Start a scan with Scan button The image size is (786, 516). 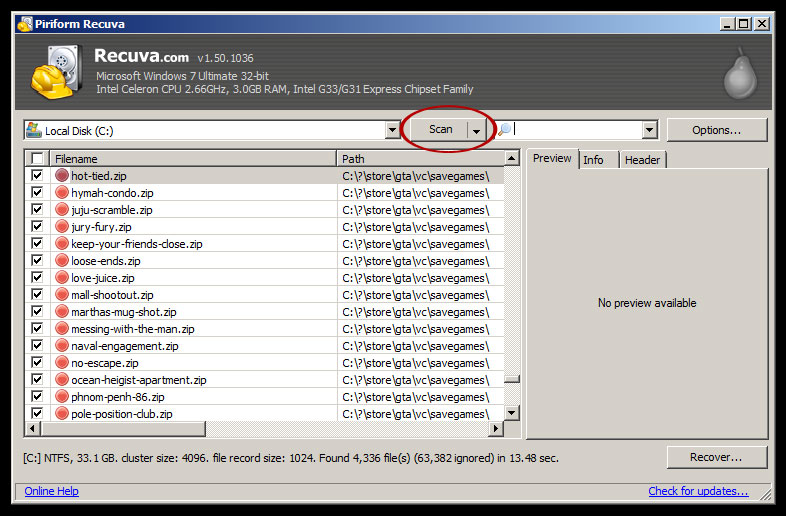[440, 129]
